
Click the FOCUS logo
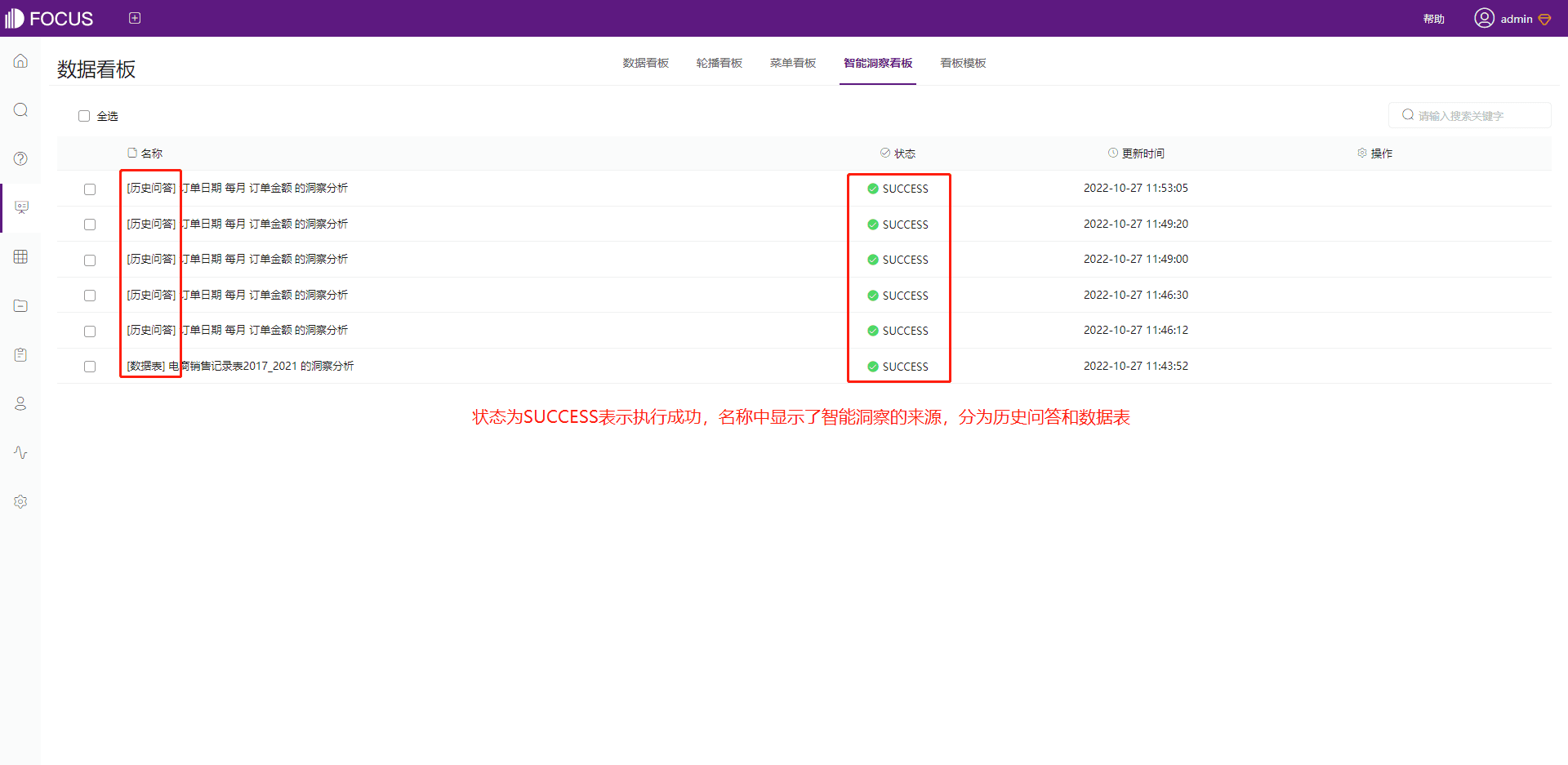point(49,18)
